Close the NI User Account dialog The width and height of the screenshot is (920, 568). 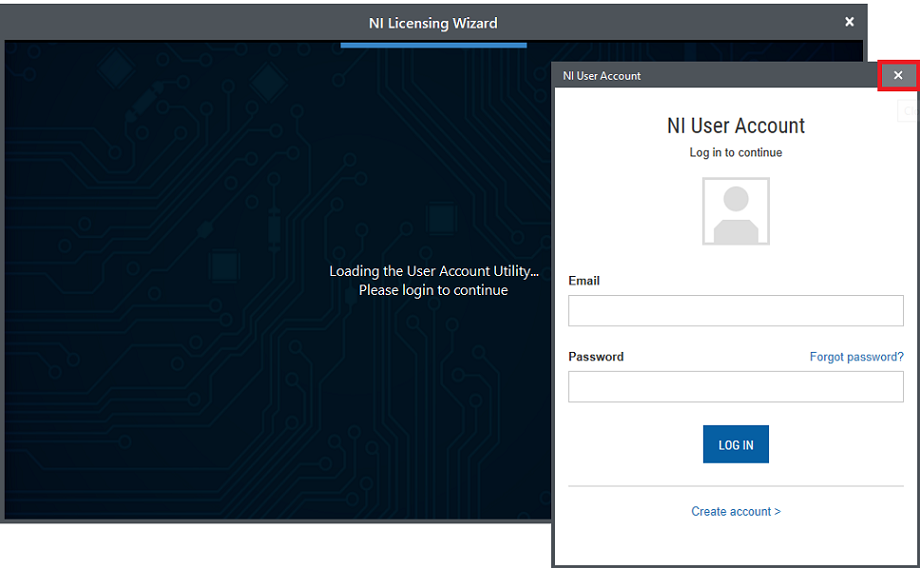898,75
